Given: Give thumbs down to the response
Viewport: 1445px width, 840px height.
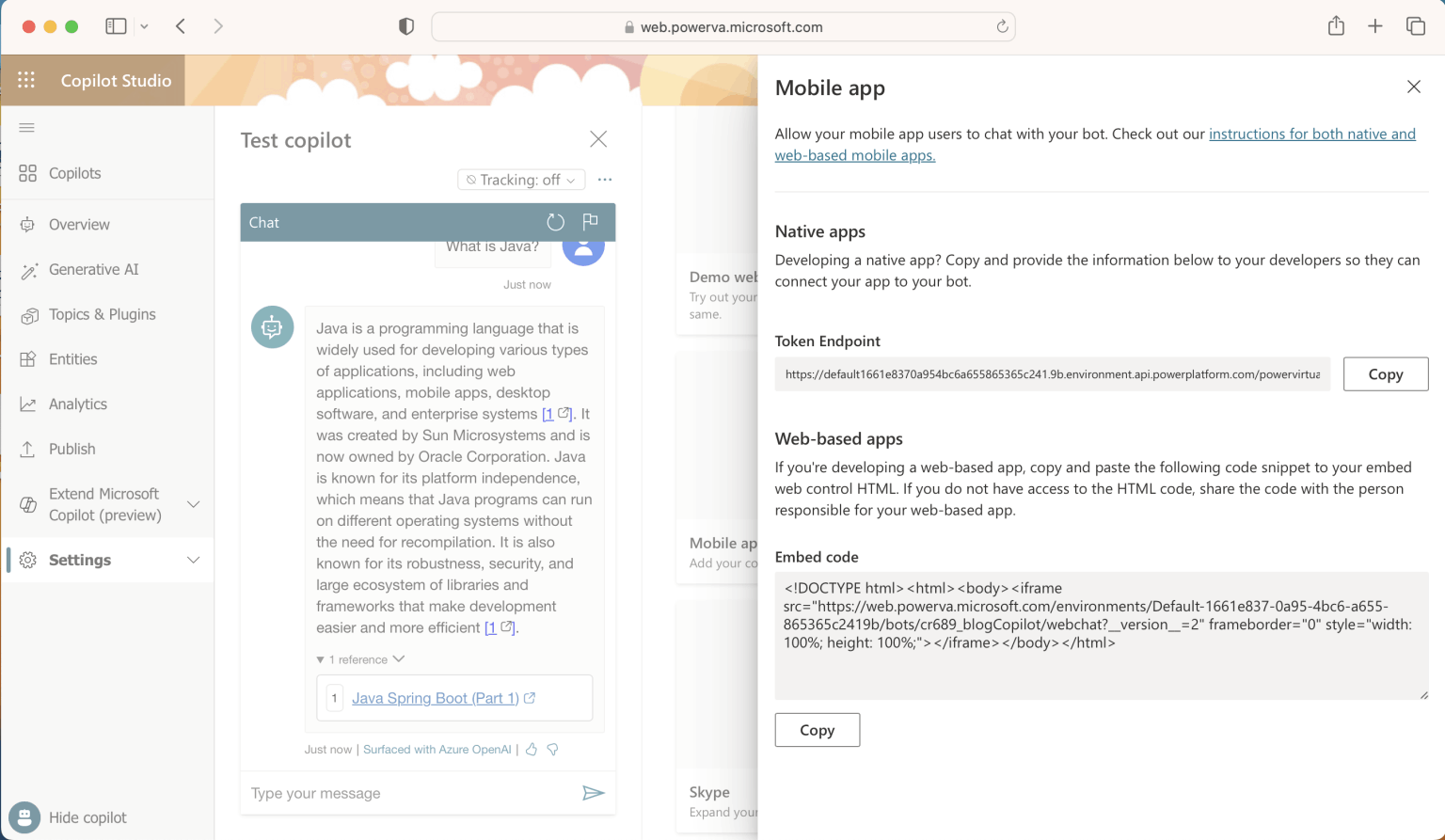Looking at the screenshot, I should [553, 750].
